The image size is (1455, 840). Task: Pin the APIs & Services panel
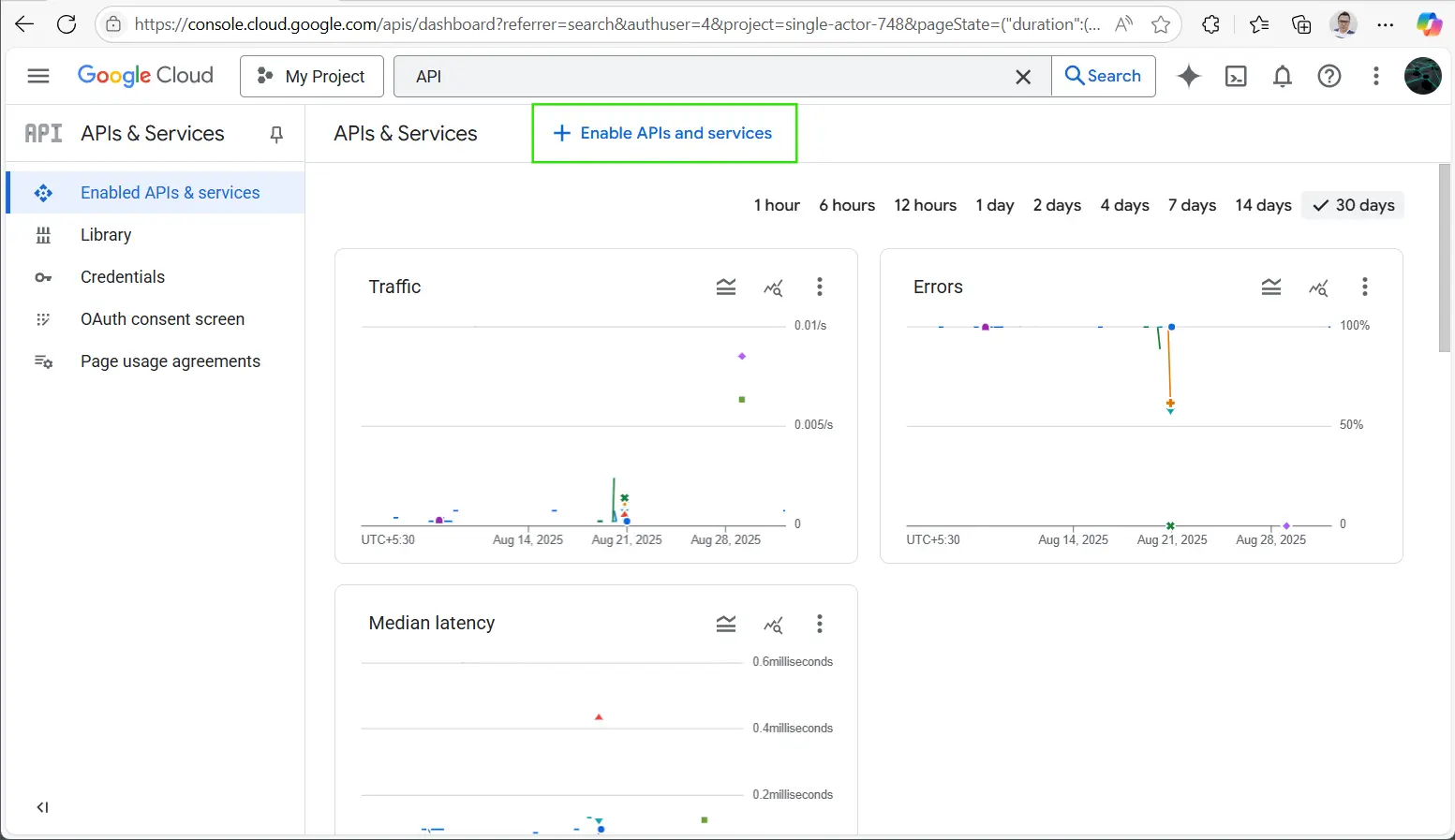tap(276, 135)
